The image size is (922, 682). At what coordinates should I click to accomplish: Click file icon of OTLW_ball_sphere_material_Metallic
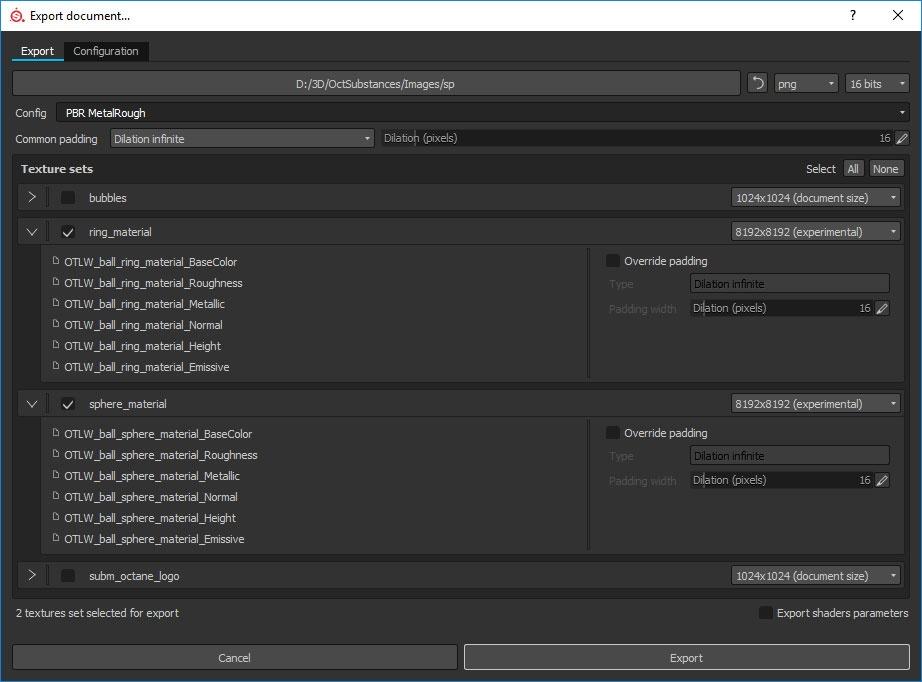tap(56, 474)
